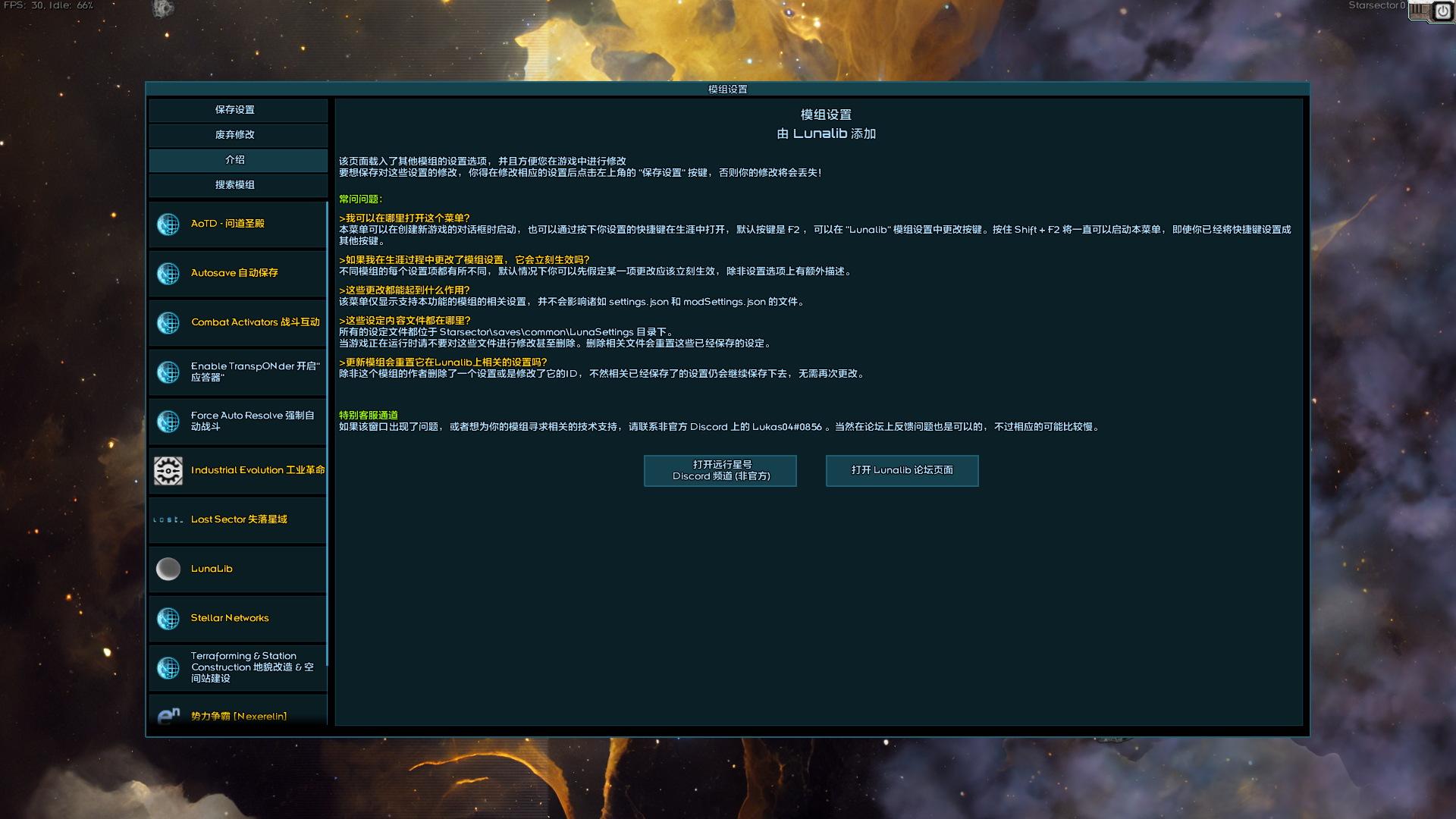Open Terraforming & Station Construction settings
The height and width of the screenshot is (819, 1456).
pyautogui.click(x=168, y=667)
